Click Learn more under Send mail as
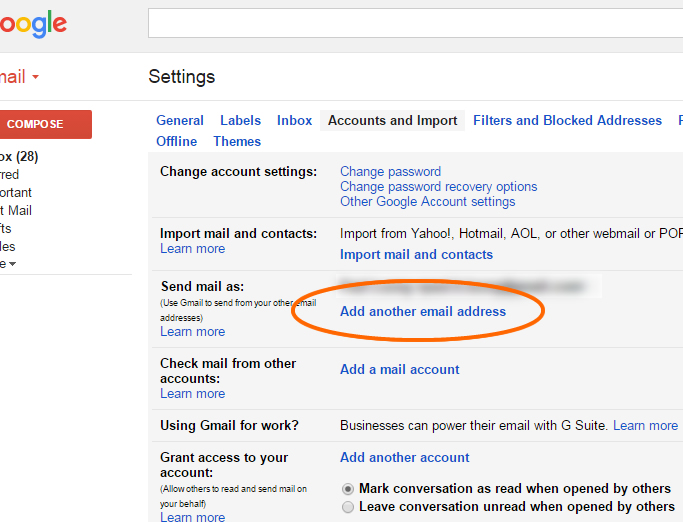 click(193, 332)
